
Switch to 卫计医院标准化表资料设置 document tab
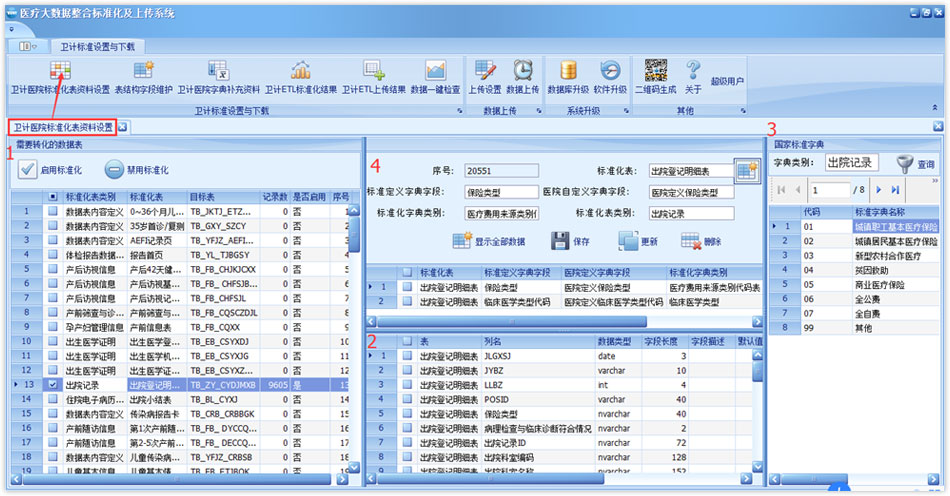coord(63,127)
